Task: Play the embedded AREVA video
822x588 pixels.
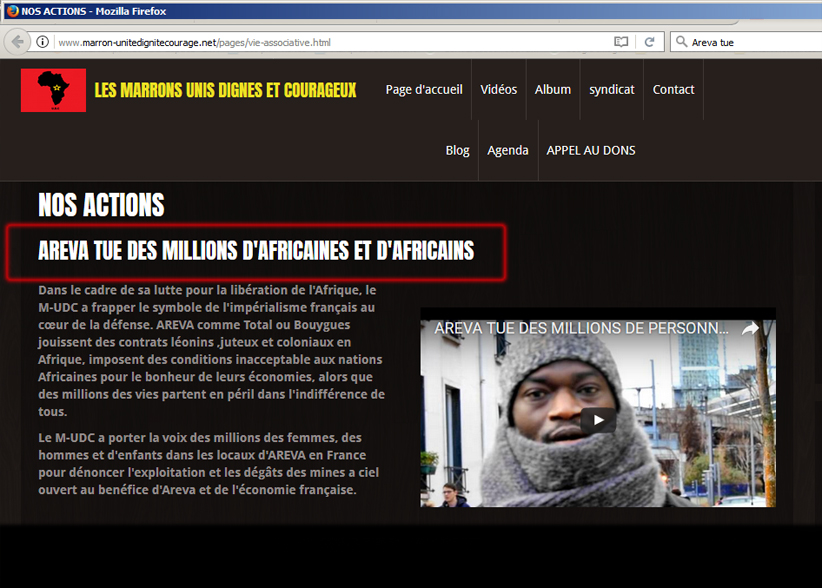Action: coord(598,420)
